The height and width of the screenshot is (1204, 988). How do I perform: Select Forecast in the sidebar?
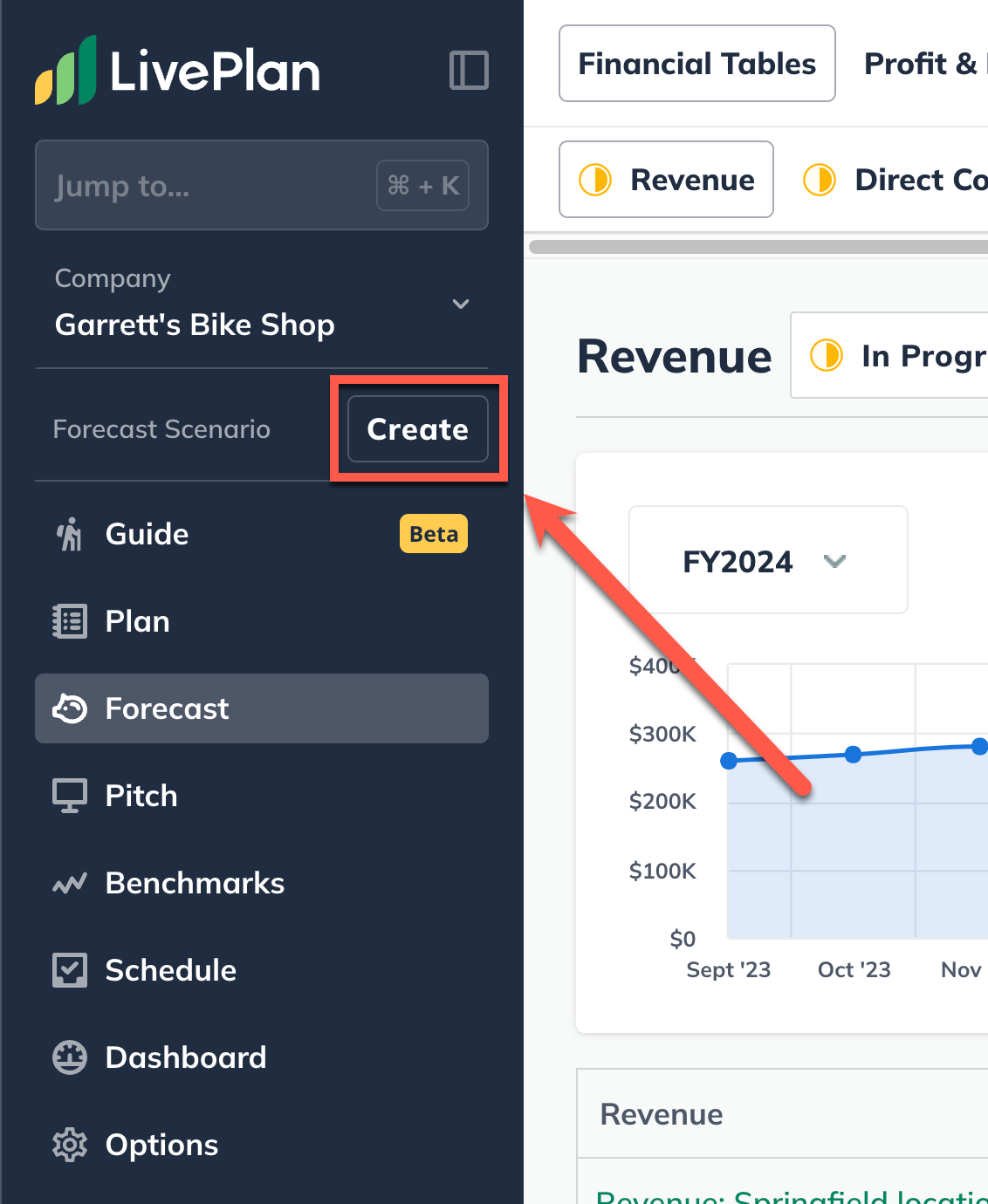[x=261, y=708]
